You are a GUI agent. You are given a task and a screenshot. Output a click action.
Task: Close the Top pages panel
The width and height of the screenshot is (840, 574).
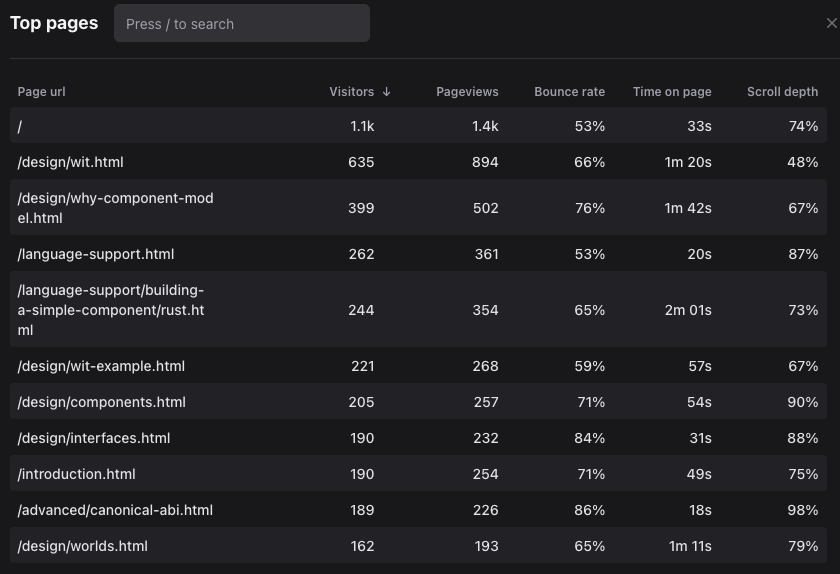[831, 23]
